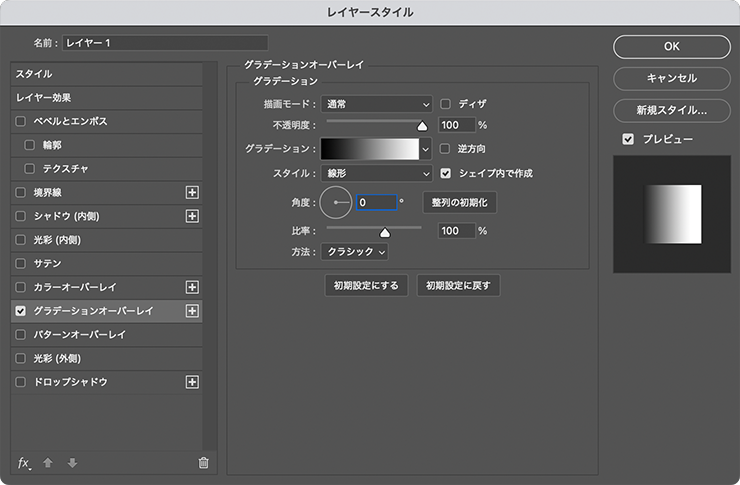Click the black-to-white gradient swatch
Screen dimensions: 740x485
tap(369, 149)
